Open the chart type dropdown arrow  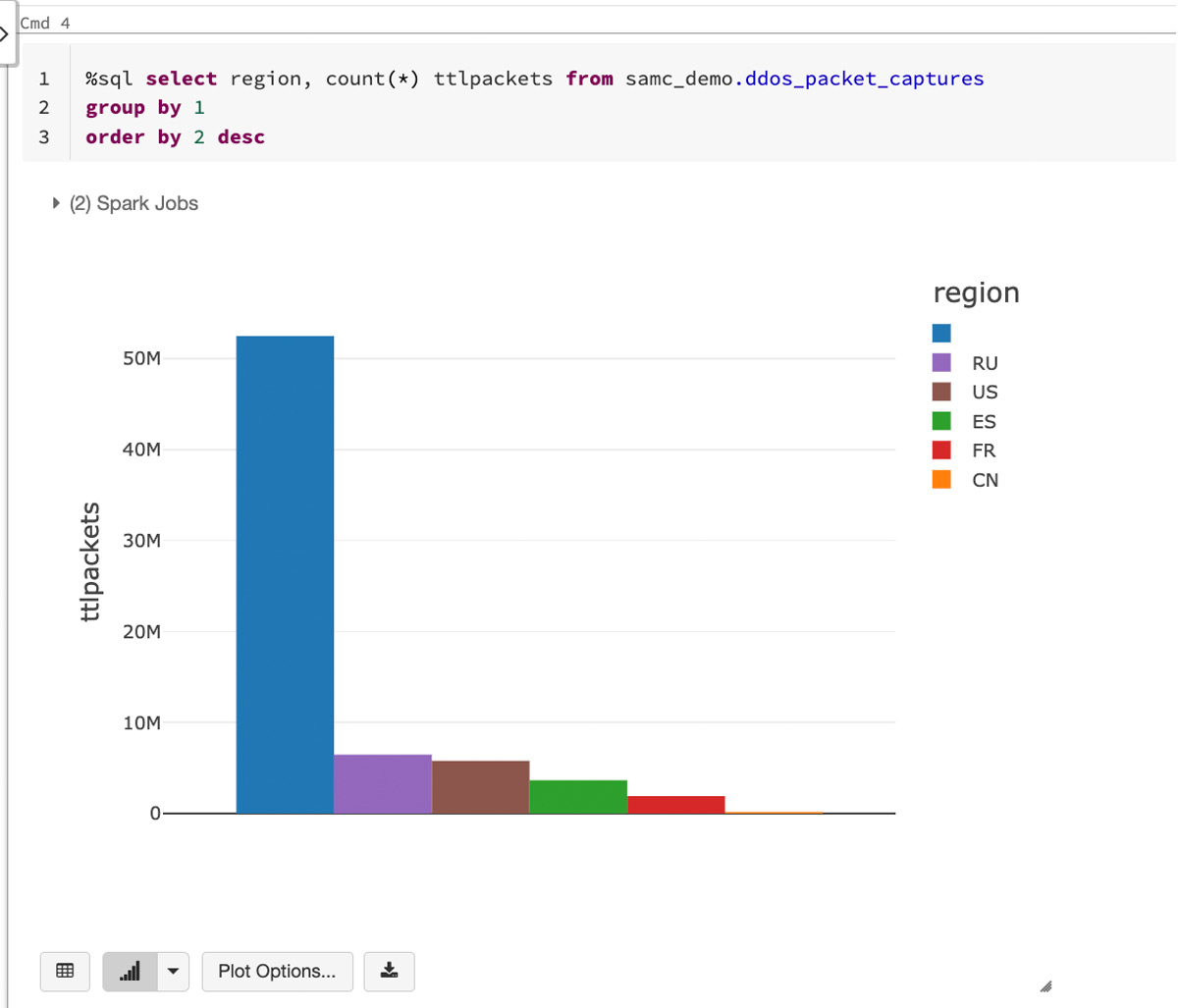click(x=173, y=971)
